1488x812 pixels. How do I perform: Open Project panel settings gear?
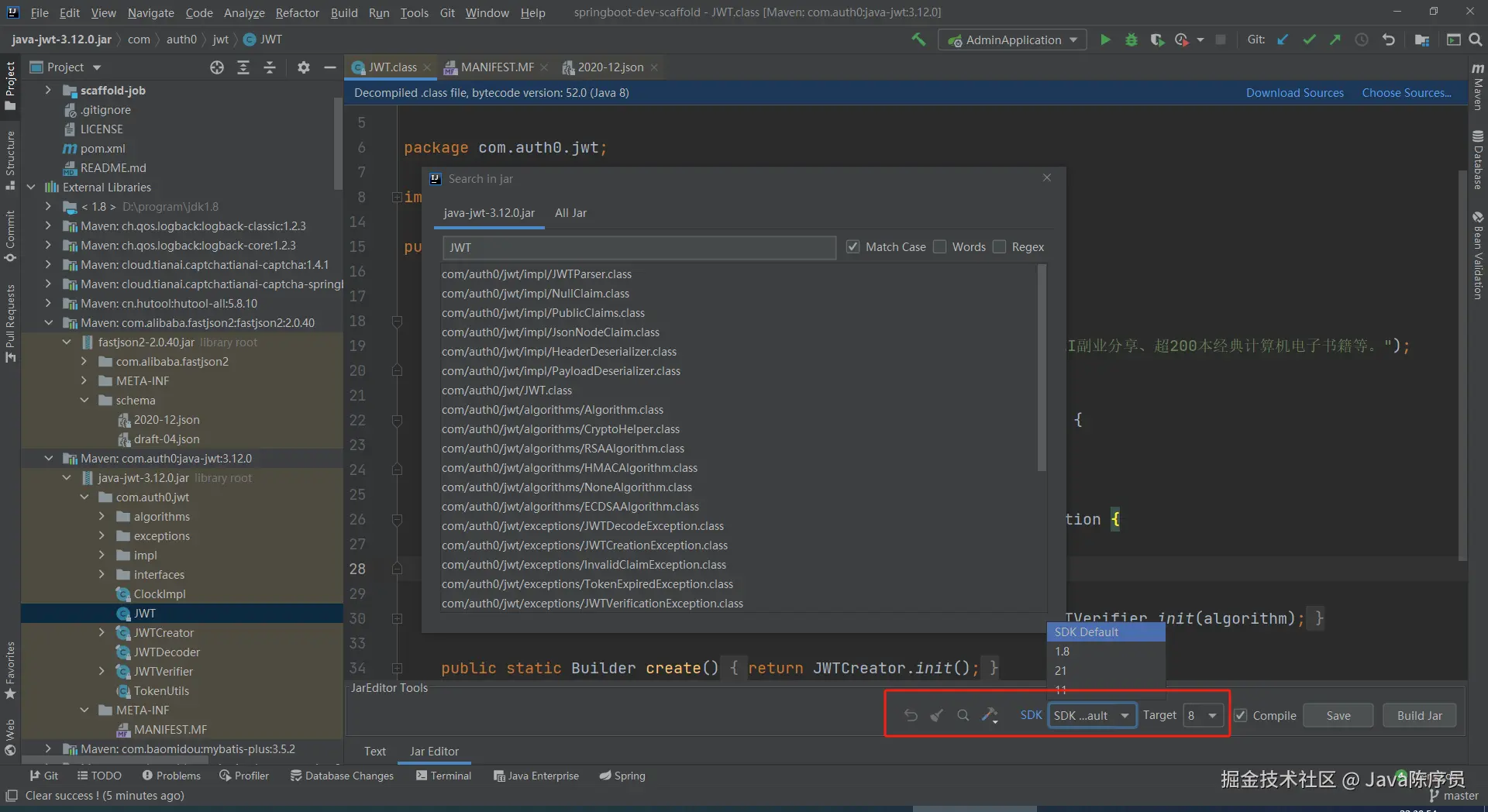coord(304,67)
